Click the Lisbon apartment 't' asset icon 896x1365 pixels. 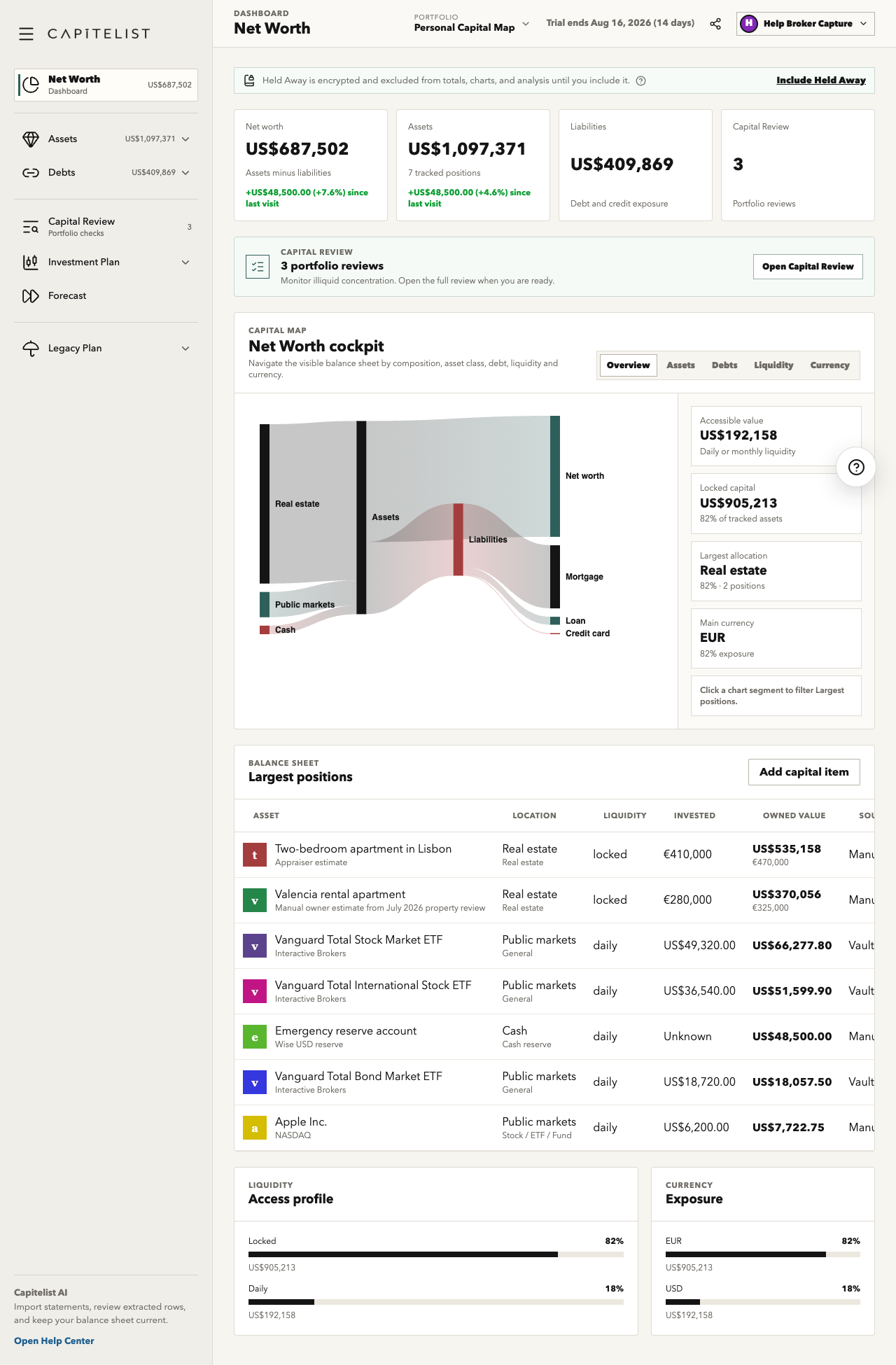point(255,855)
